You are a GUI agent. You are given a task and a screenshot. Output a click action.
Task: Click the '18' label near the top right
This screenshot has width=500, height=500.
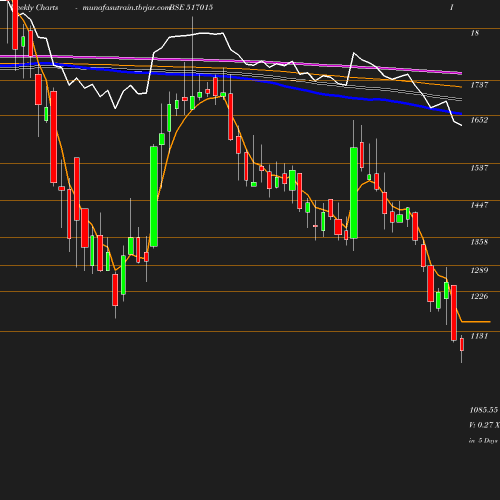[x=475, y=33]
